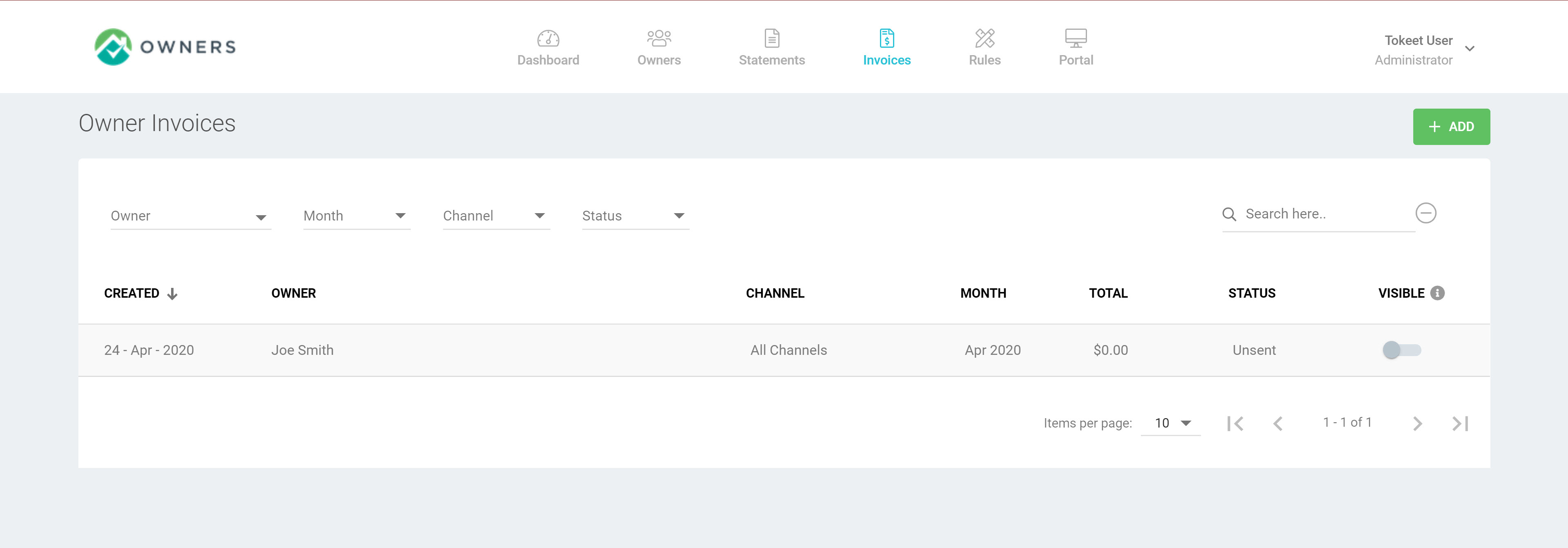
Task: Click the Owners logo icon
Action: [113, 47]
